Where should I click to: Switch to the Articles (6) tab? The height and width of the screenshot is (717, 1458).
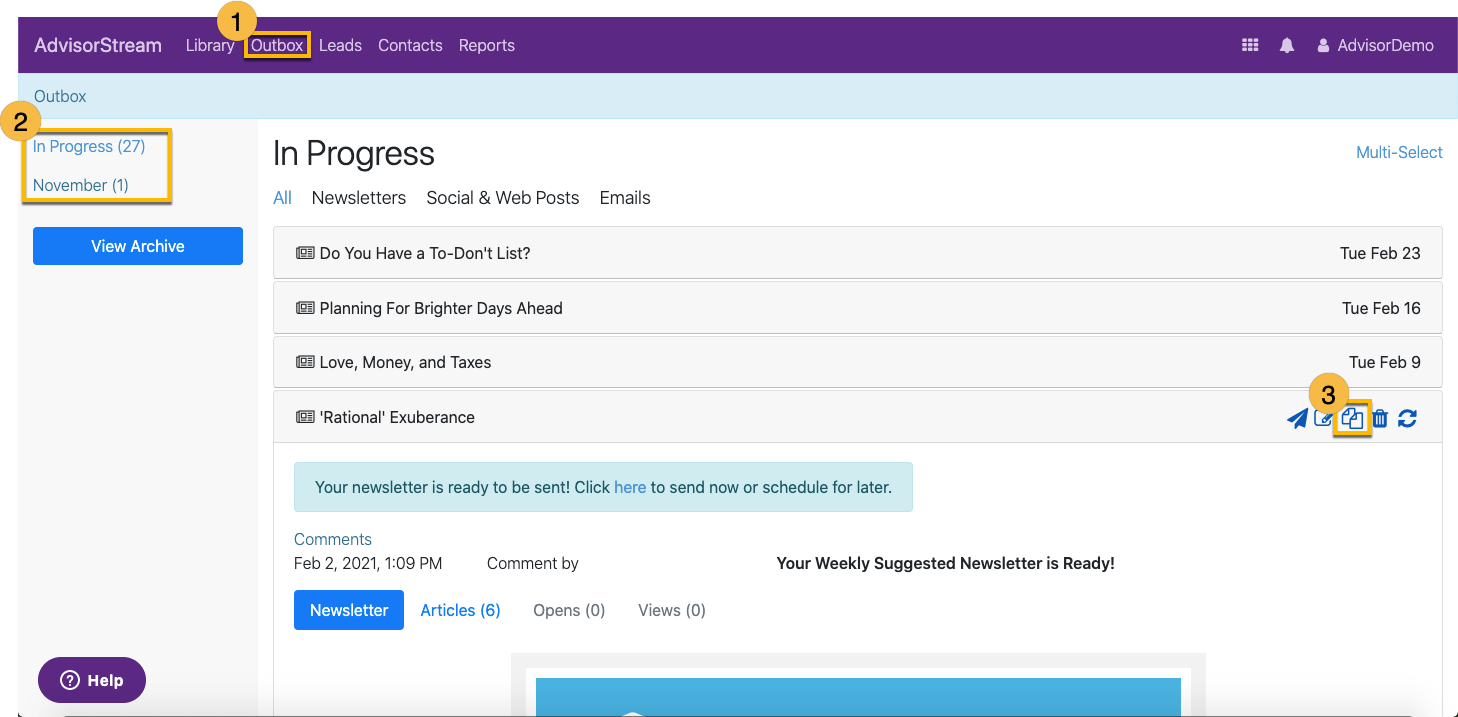pyautogui.click(x=460, y=610)
